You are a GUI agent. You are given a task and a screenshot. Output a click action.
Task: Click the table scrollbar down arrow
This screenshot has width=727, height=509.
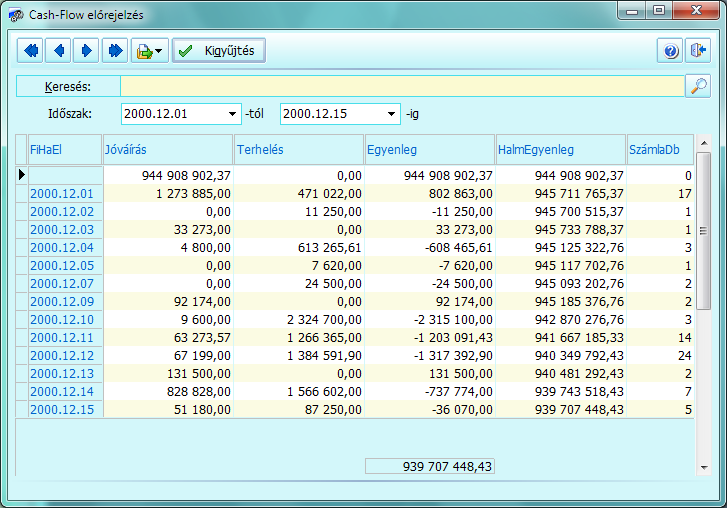[704, 468]
